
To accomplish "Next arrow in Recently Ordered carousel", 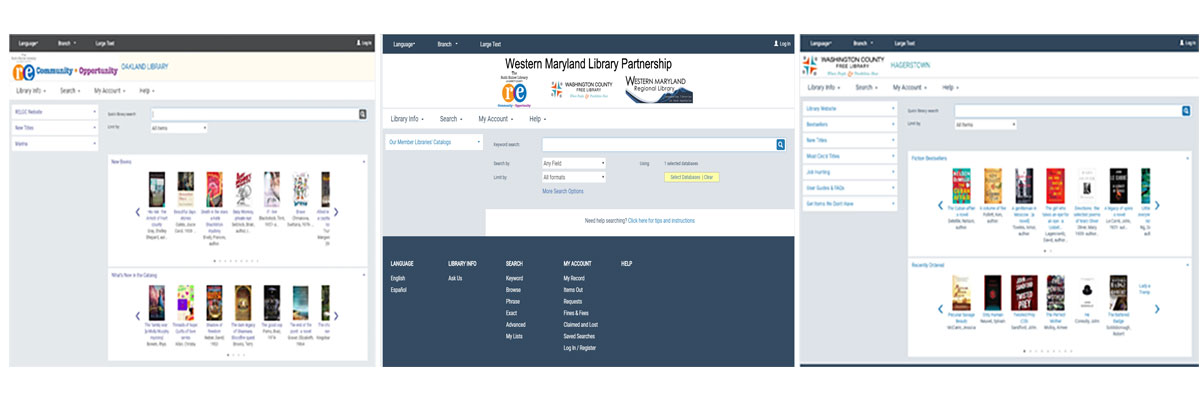I will [1158, 309].
